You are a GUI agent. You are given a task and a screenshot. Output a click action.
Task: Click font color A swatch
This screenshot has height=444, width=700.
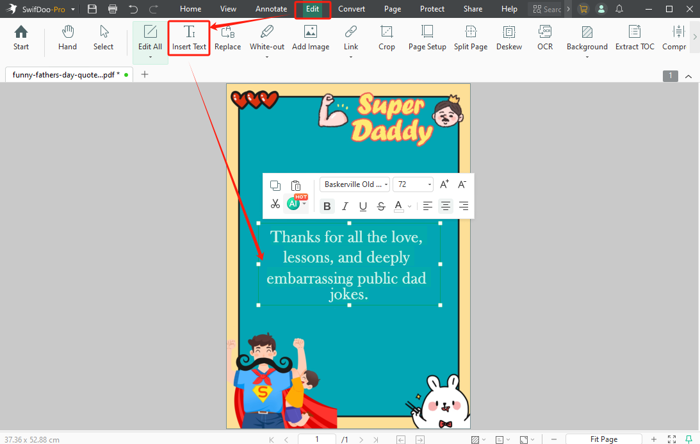tap(399, 206)
